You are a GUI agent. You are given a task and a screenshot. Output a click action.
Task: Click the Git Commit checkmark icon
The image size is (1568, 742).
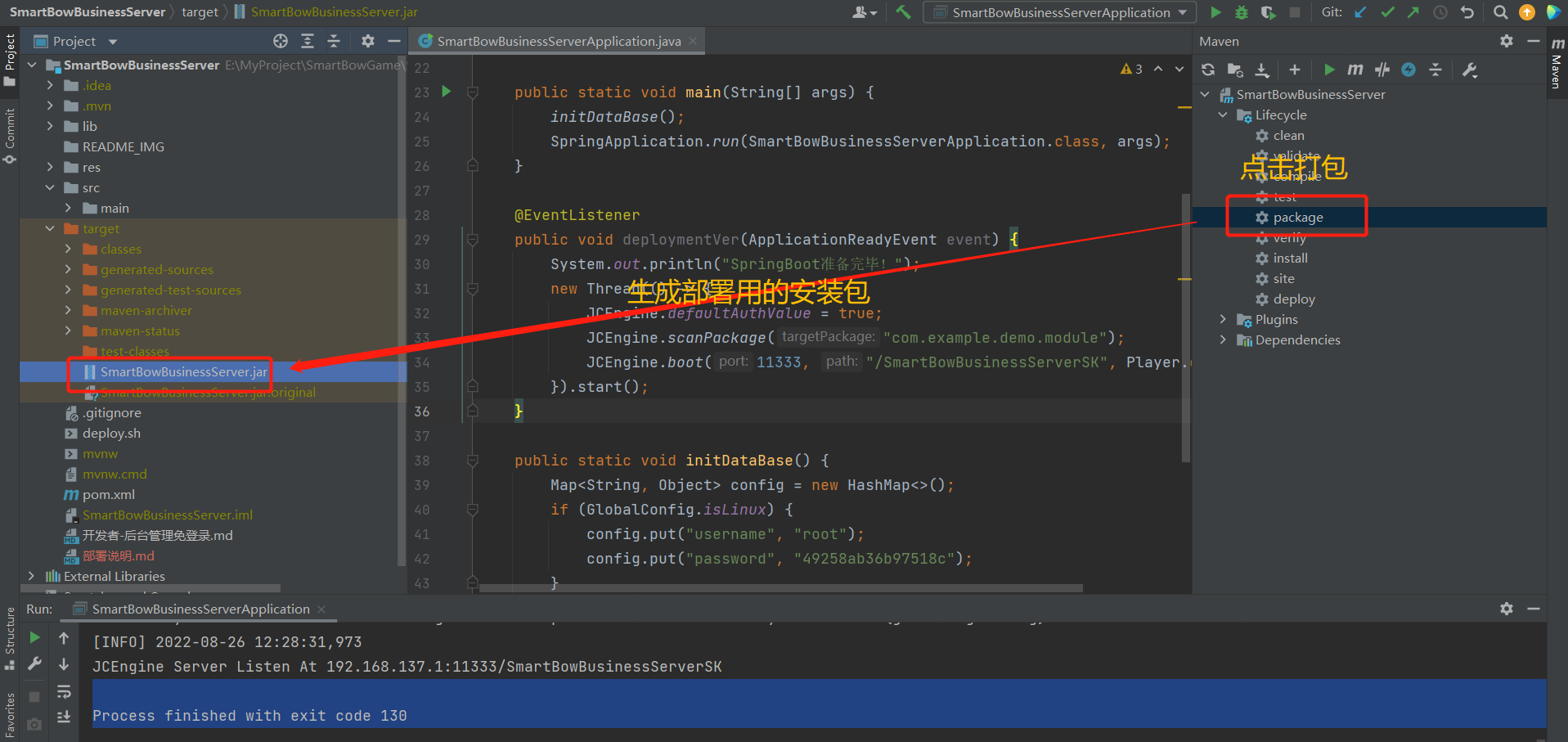(1387, 12)
